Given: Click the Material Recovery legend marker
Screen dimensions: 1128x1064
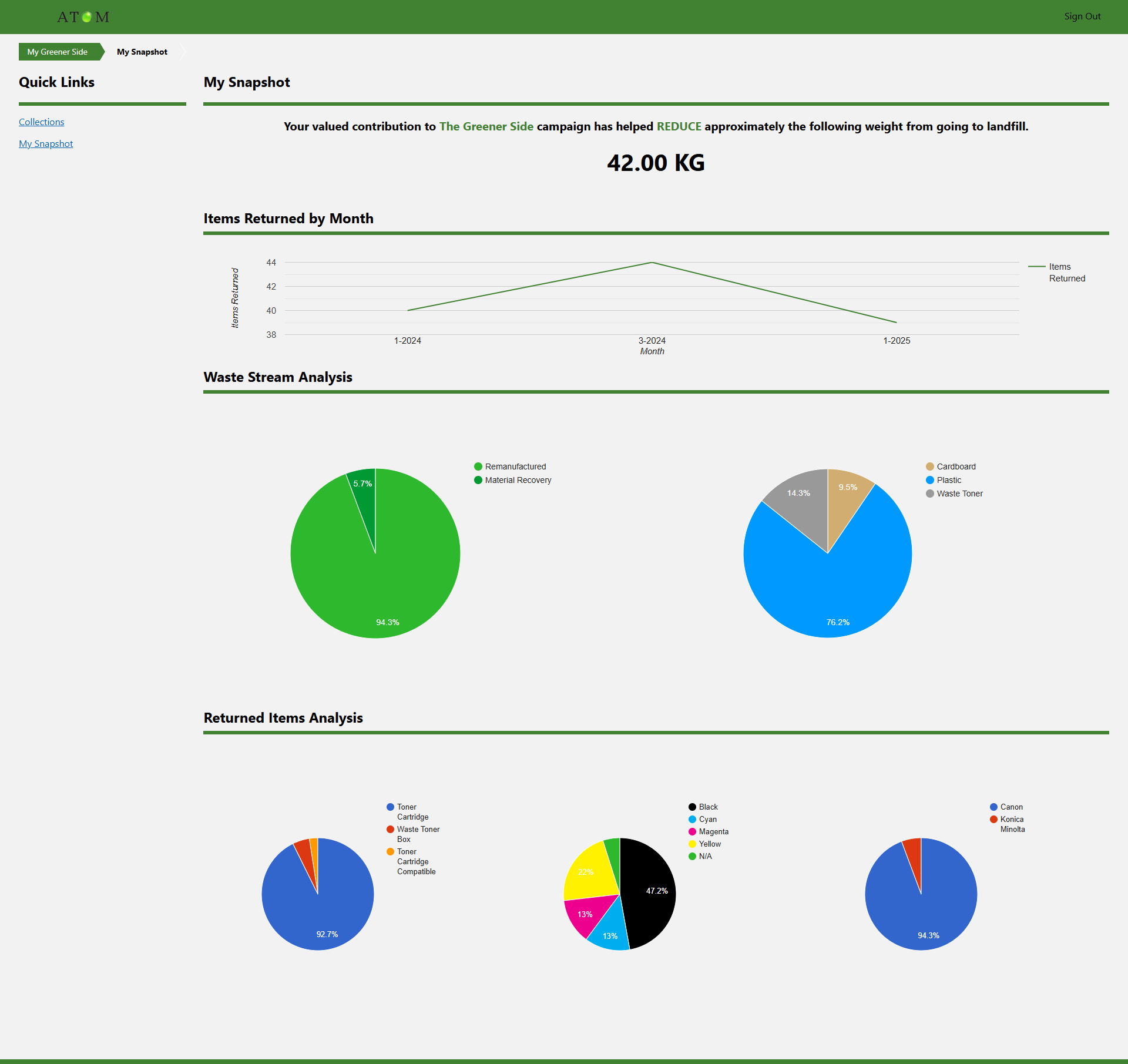Looking at the screenshot, I should [x=478, y=480].
